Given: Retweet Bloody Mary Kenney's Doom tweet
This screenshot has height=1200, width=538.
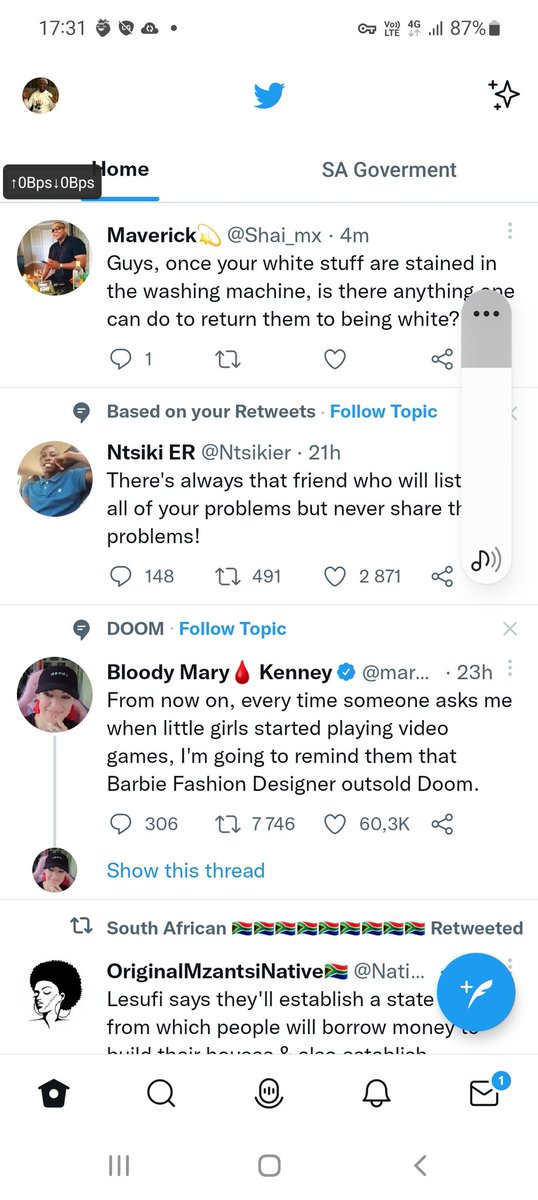Looking at the screenshot, I should click(228, 824).
